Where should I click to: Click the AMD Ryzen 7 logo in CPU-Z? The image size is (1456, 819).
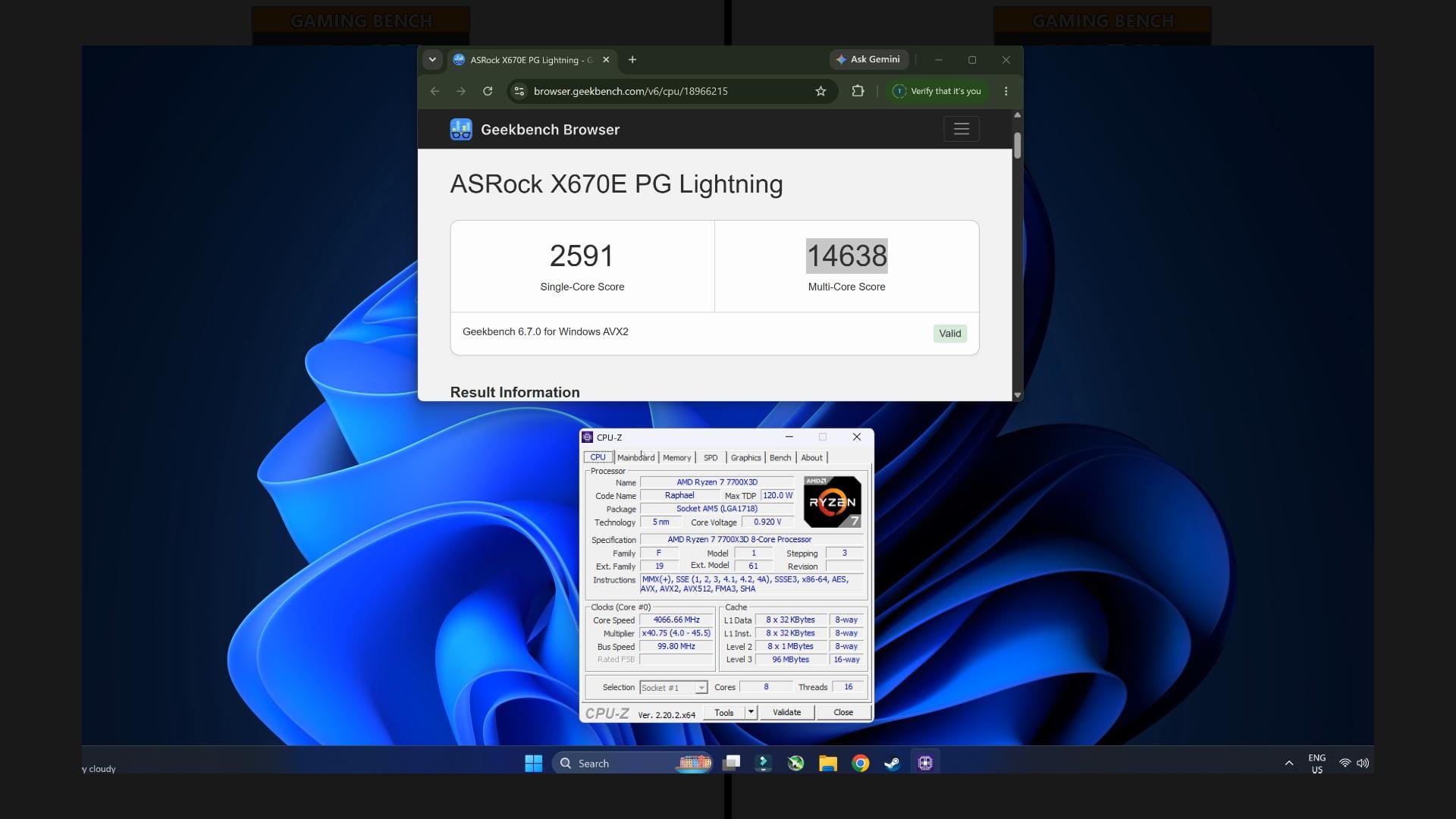coord(833,502)
